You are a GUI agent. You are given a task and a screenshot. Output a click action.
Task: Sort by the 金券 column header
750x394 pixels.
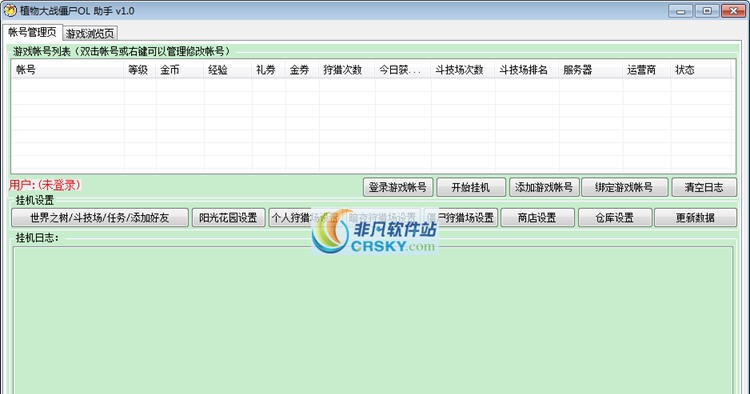tap(302, 70)
